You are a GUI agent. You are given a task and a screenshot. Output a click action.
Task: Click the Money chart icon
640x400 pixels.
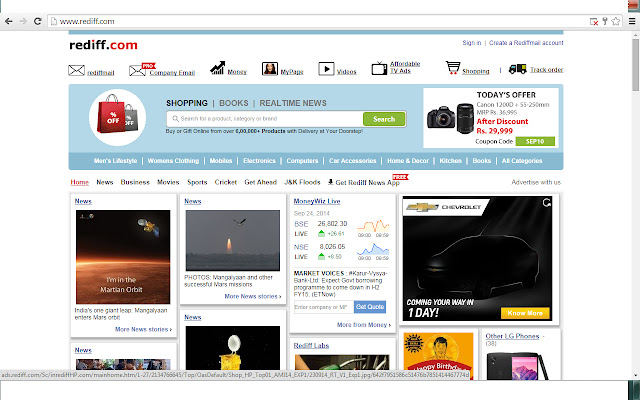tap(218, 68)
